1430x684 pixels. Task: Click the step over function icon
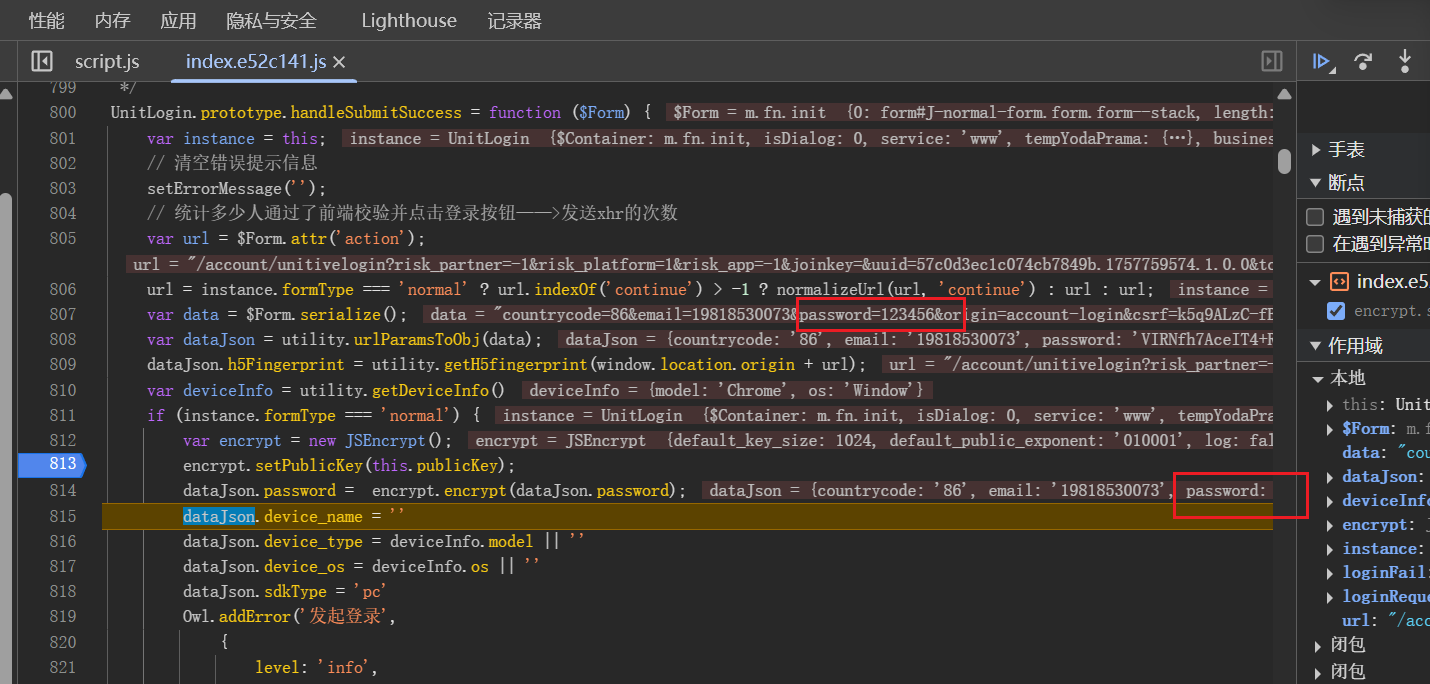[x=1363, y=62]
